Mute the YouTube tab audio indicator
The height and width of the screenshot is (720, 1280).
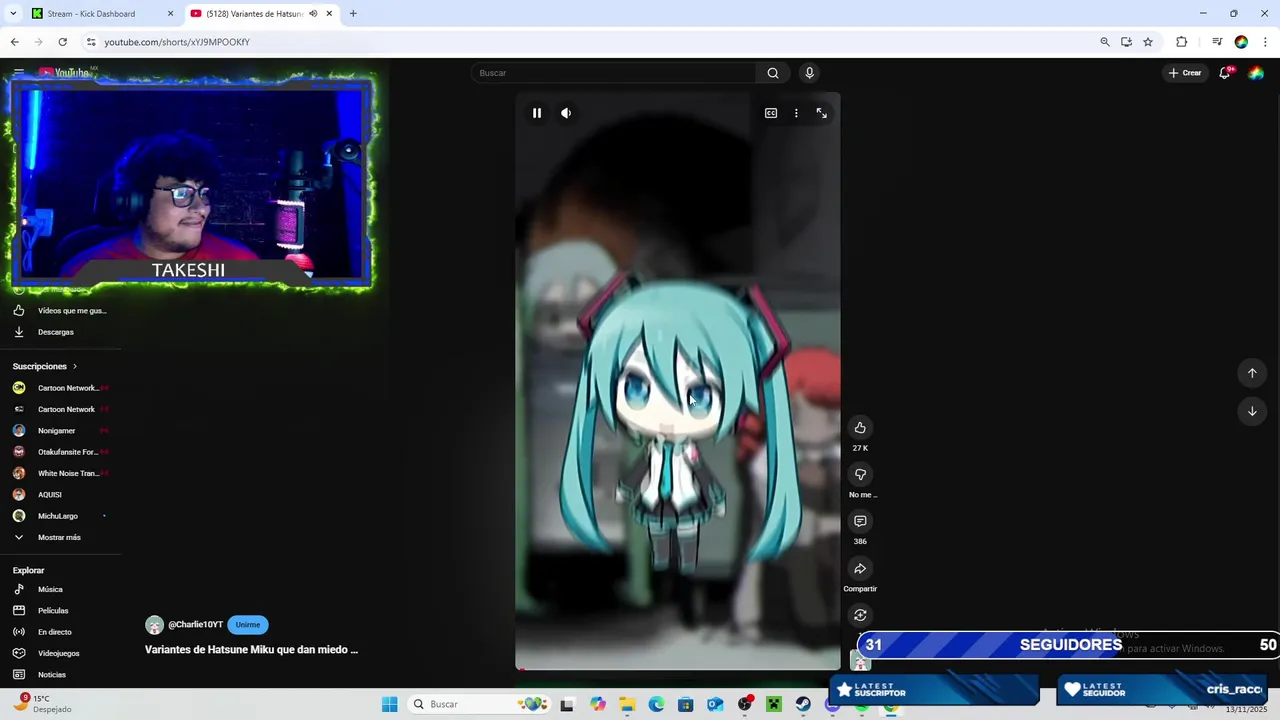[313, 14]
